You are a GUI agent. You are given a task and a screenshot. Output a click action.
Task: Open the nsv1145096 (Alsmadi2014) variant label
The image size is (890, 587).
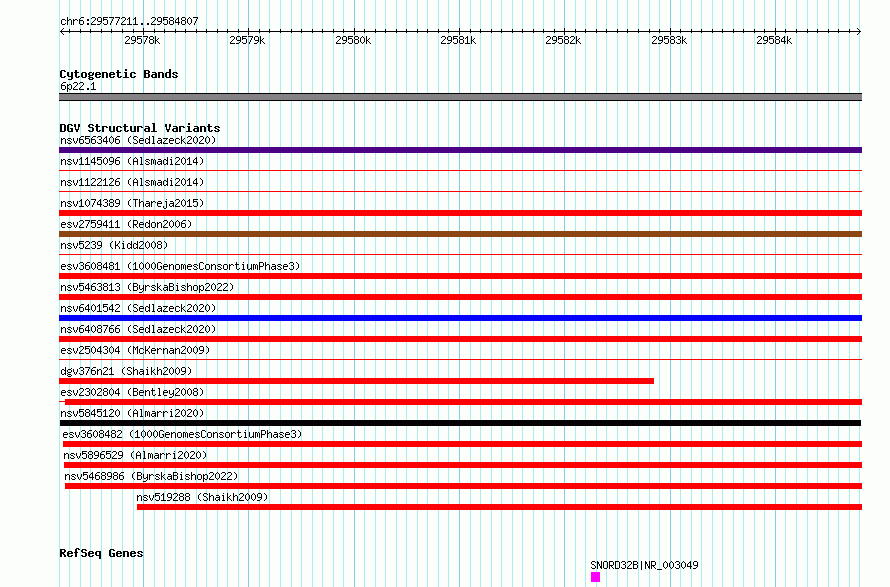pyautogui.click(x=132, y=161)
